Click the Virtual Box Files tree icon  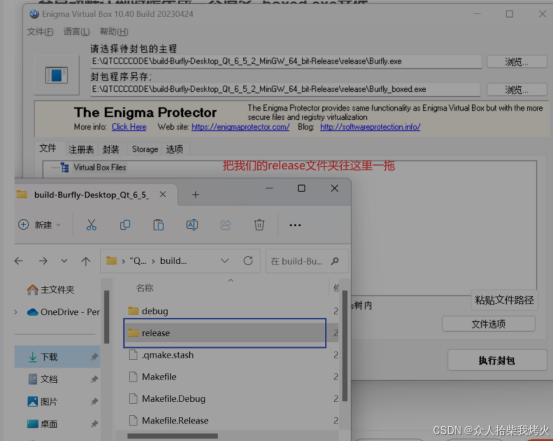pyautogui.click(x=64, y=167)
